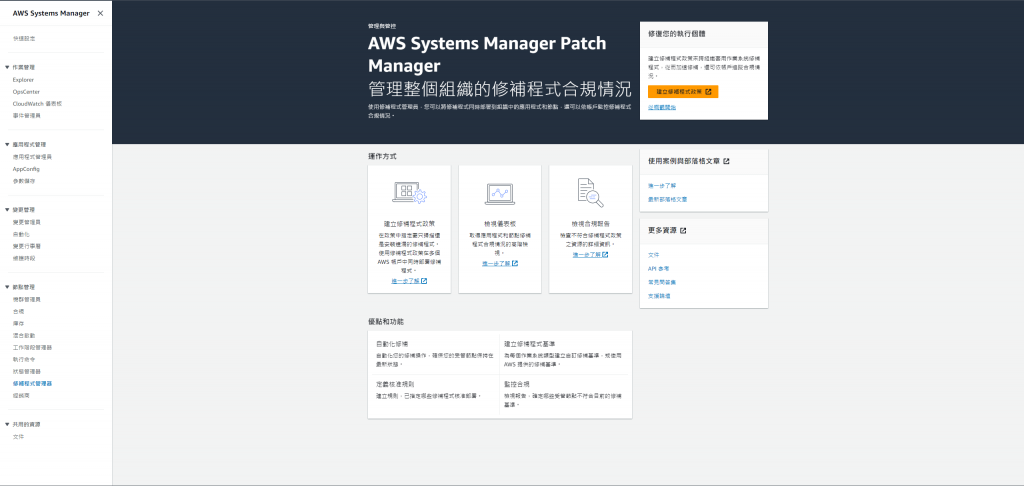Open the 常見問答集 link

(x=662, y=282)
